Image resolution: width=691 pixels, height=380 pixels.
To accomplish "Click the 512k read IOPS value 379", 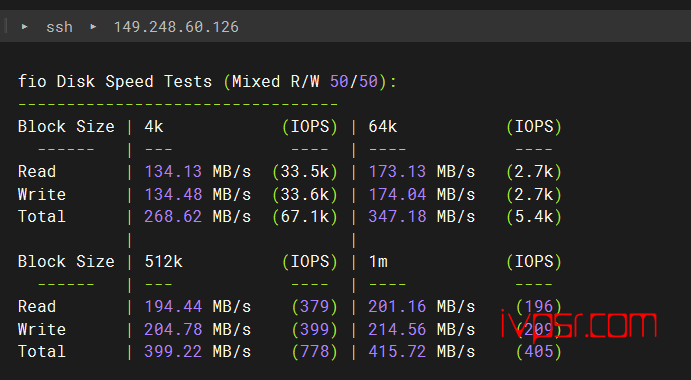I will point(315,306).
